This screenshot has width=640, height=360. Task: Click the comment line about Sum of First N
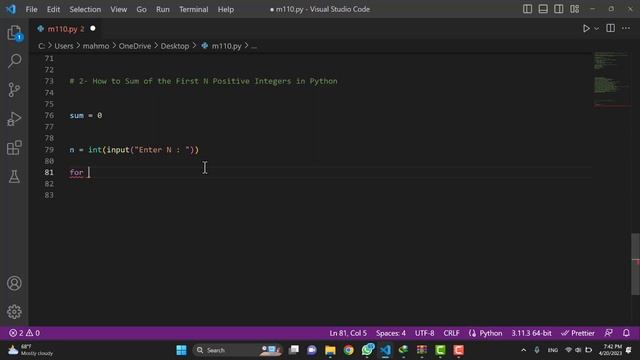point(203,81)
